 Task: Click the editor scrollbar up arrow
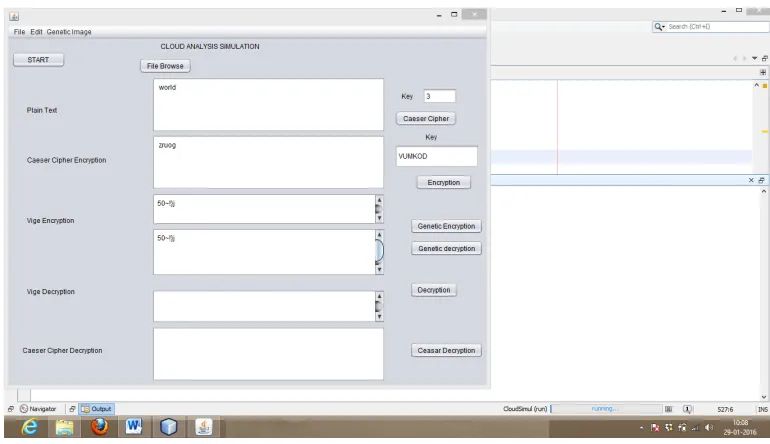[x=756, y=85]
